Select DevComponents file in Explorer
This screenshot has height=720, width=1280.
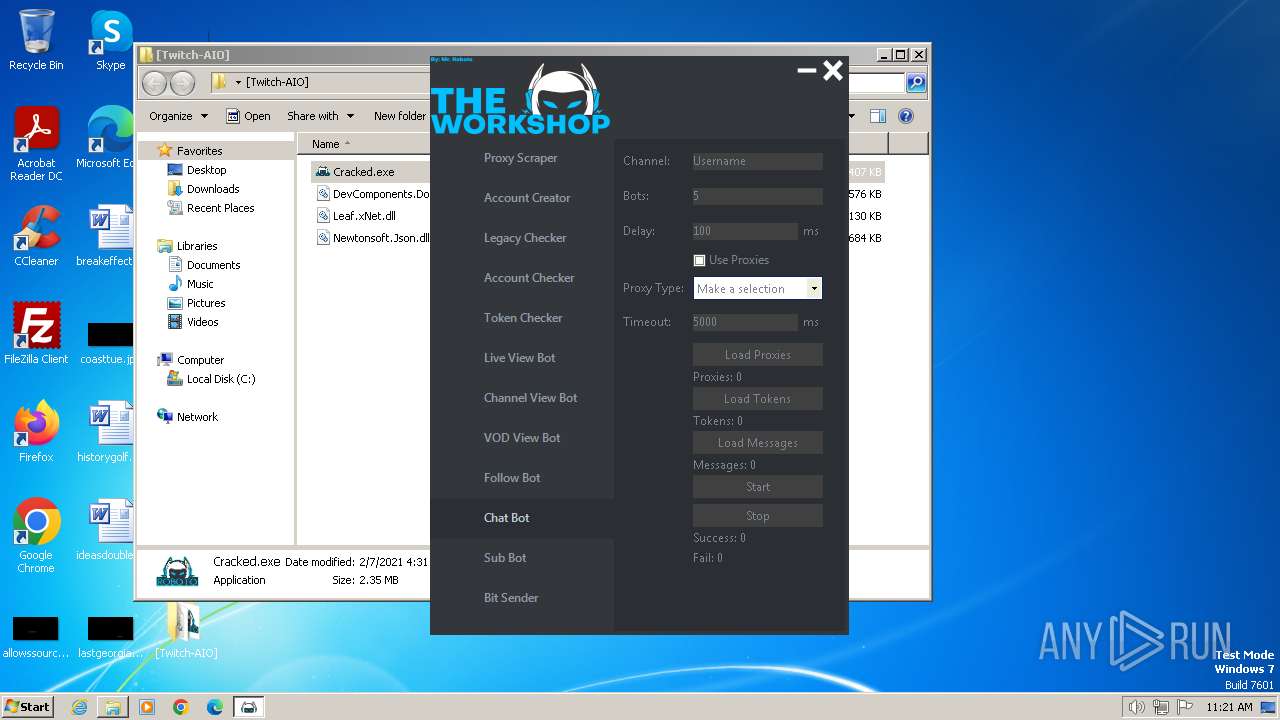click(x=372, y=194)
